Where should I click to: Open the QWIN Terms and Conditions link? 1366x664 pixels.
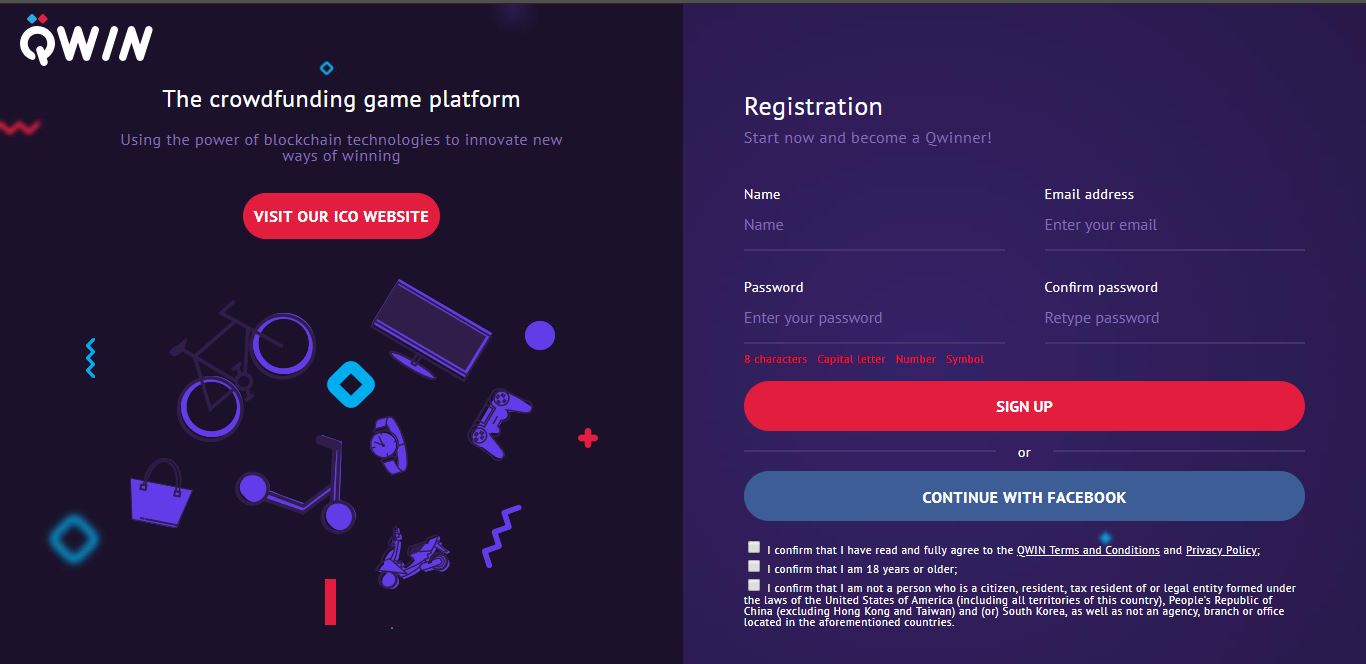tap(1088, 551)
